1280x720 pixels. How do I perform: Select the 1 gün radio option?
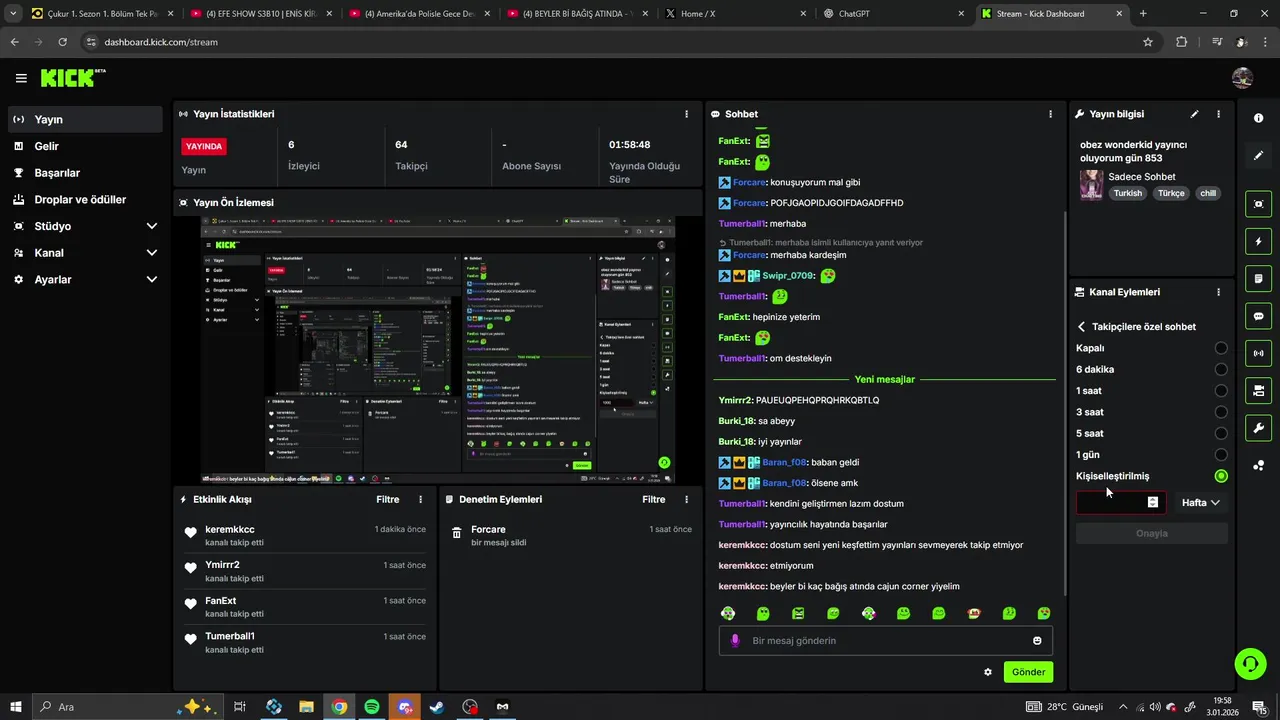(x=1221, y=455)
